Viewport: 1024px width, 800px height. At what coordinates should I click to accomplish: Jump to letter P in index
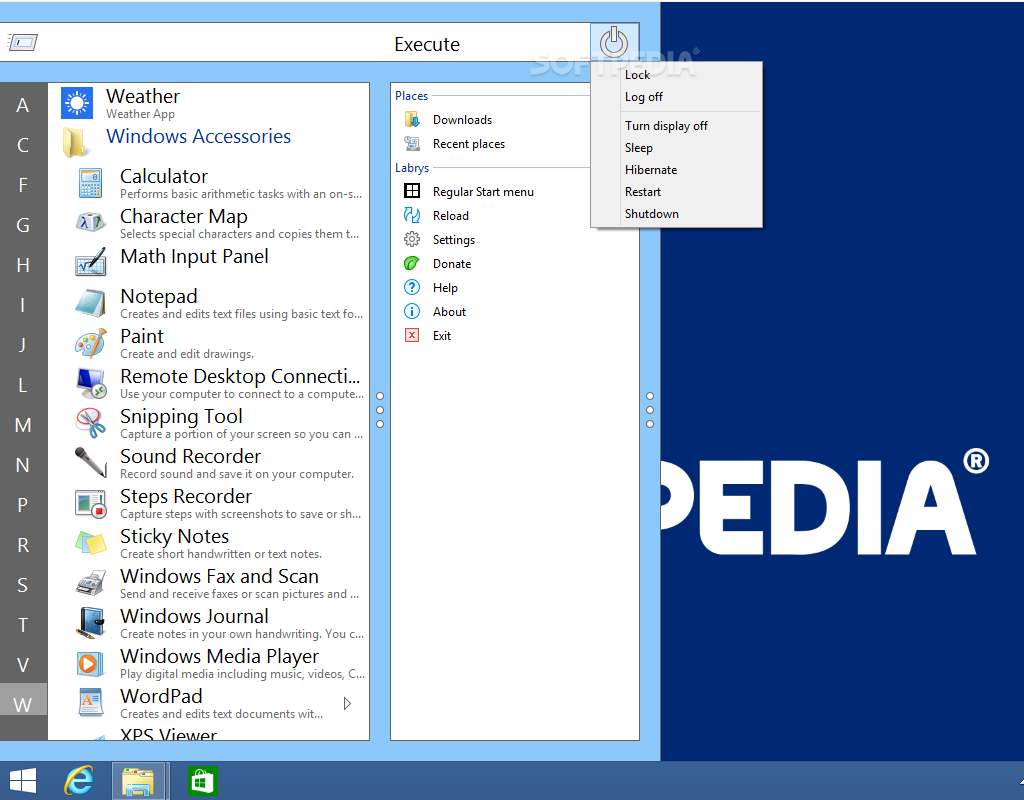[x=23, y=505]
